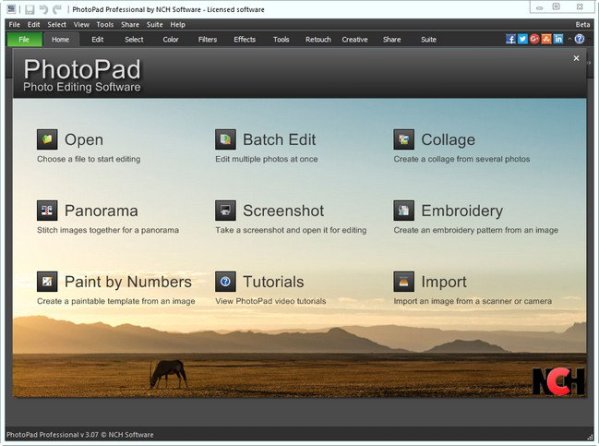The image size is (599, 446).
Task: Click the Screenshot capture icon
Action: (x=225, y=210)
